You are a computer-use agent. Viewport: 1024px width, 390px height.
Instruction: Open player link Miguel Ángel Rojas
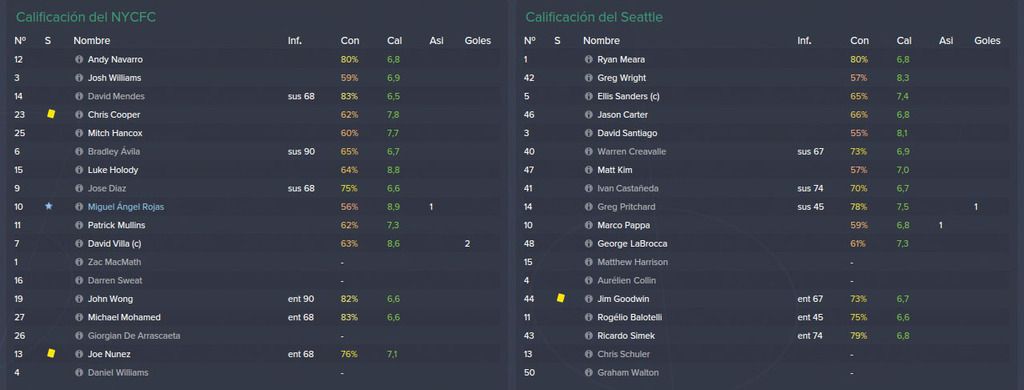pos(126,207)
